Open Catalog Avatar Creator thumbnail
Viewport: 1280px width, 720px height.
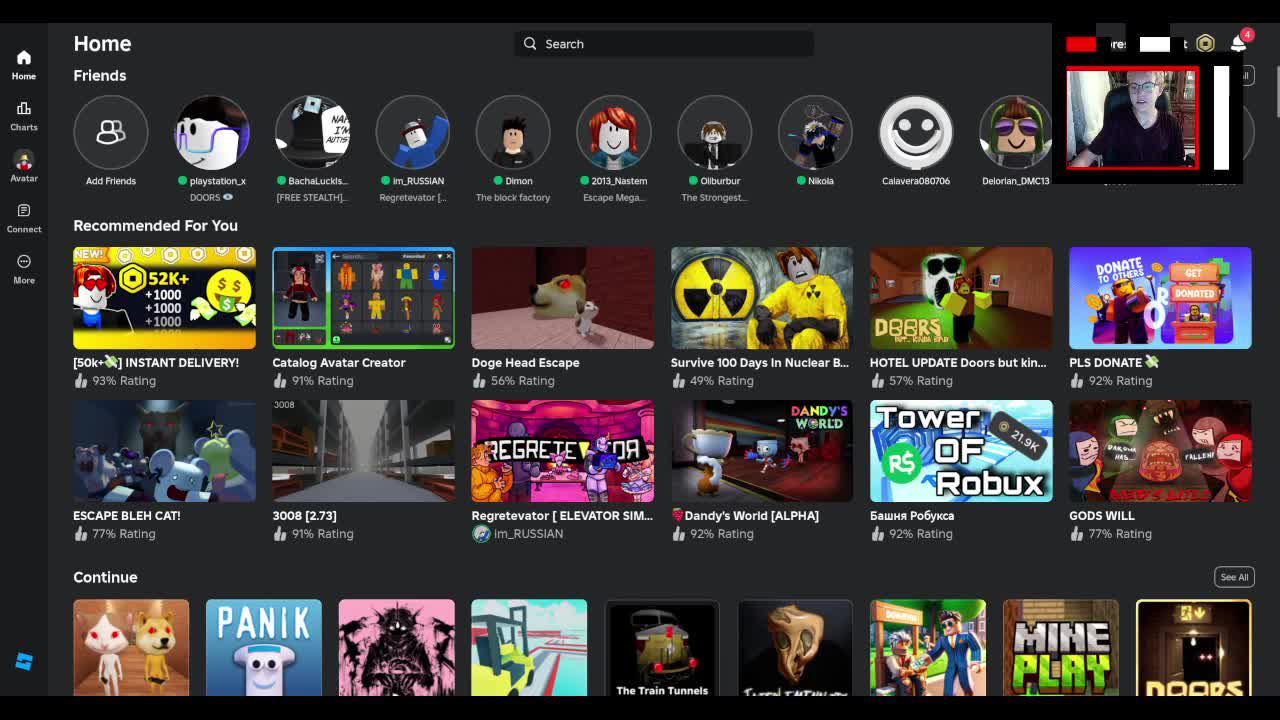363,298
